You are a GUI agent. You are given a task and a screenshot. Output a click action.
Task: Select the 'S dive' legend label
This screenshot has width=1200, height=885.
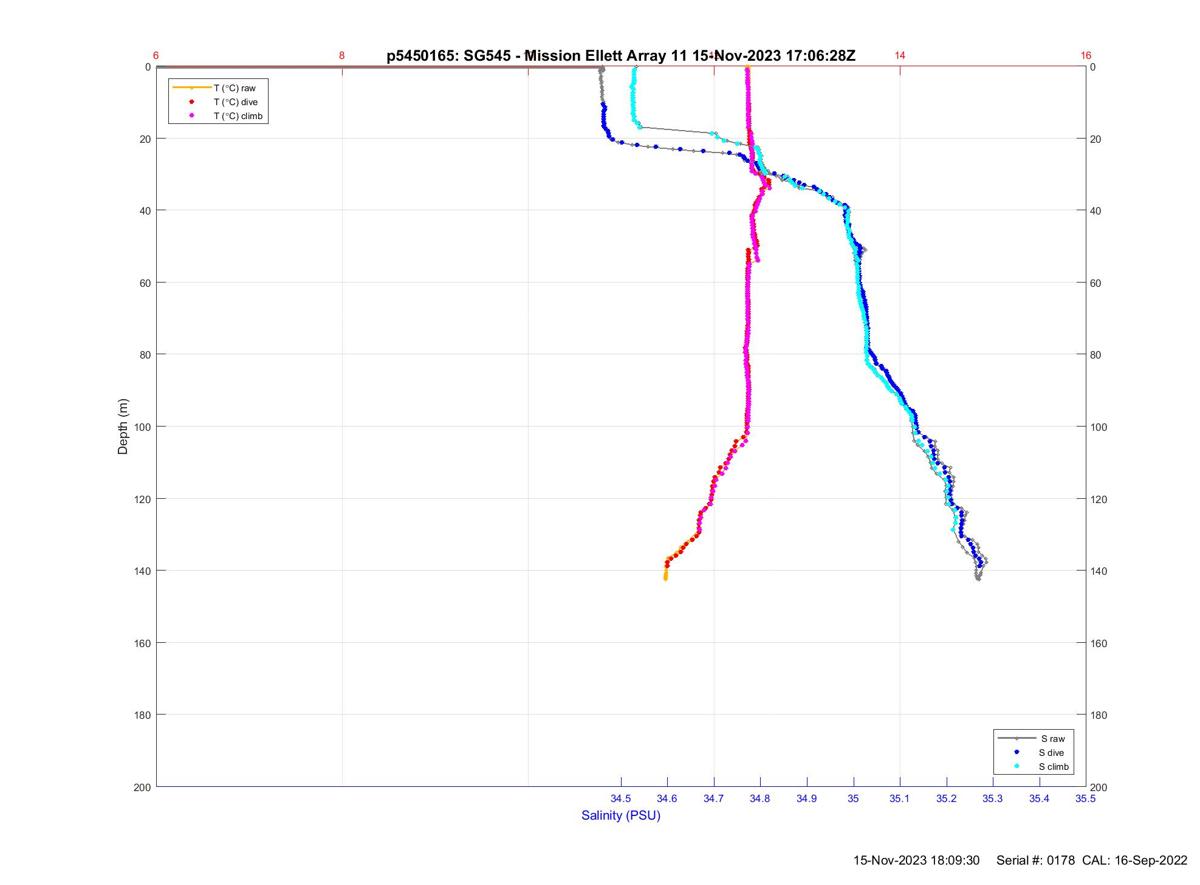pos(1053,752)
